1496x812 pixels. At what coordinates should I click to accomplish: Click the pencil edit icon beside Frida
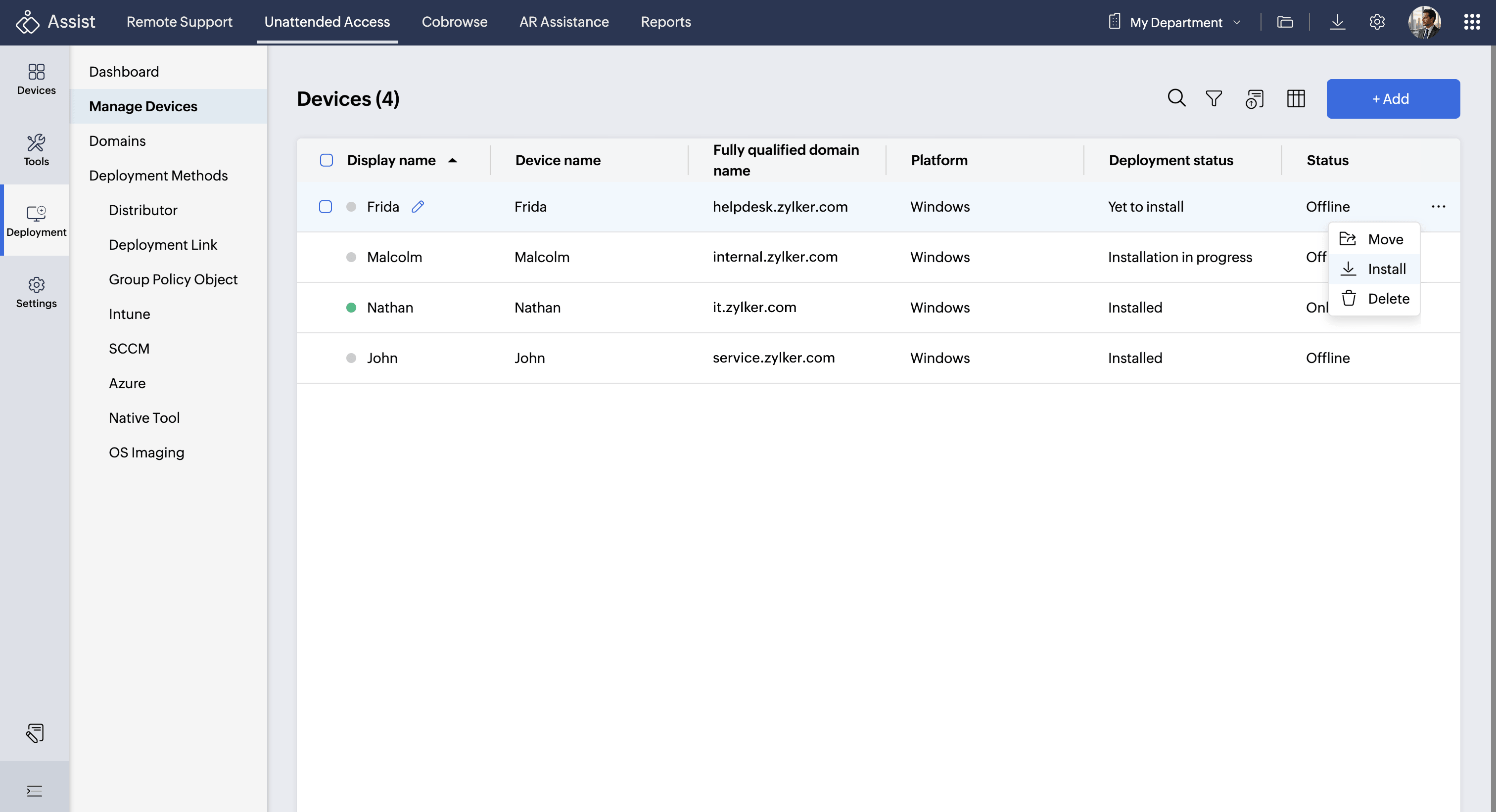pyautogui.click(x=418, y=207)
